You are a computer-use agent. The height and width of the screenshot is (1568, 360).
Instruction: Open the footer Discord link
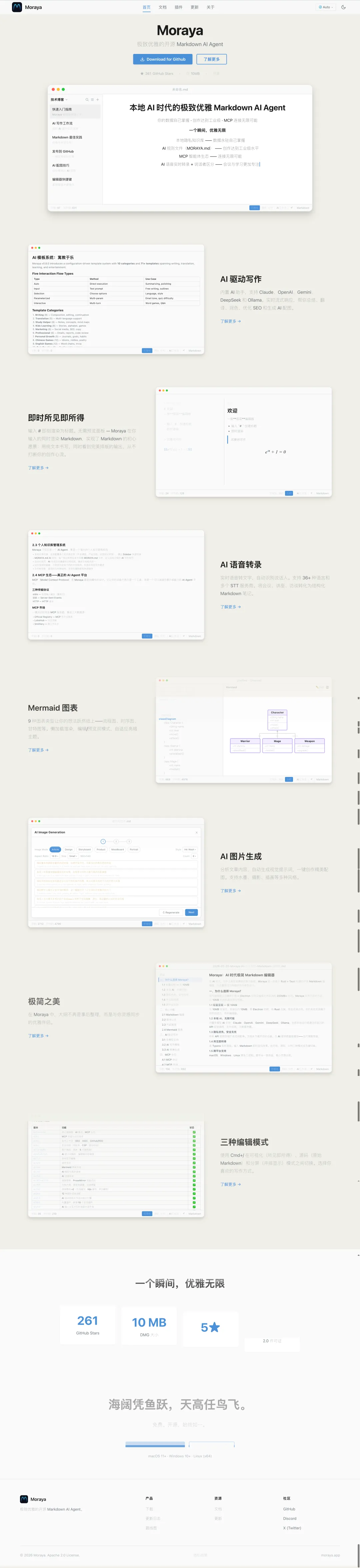(x=290, y=1518)
